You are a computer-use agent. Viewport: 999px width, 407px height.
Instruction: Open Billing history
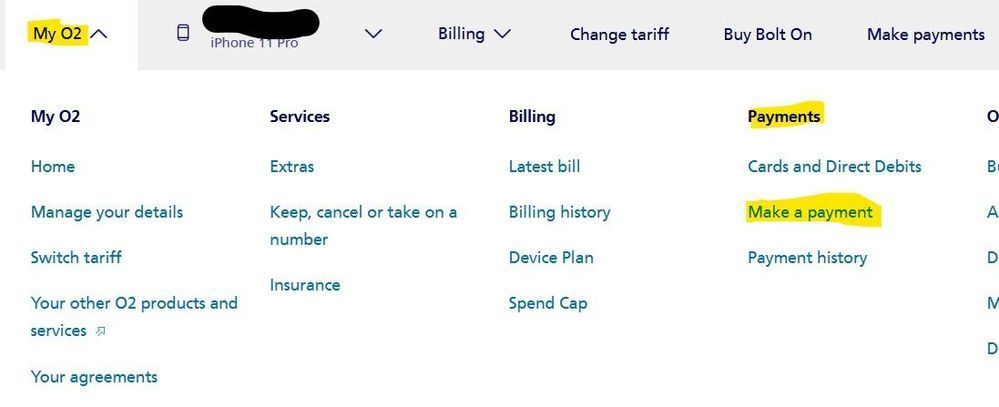click(x=559, y=212)
